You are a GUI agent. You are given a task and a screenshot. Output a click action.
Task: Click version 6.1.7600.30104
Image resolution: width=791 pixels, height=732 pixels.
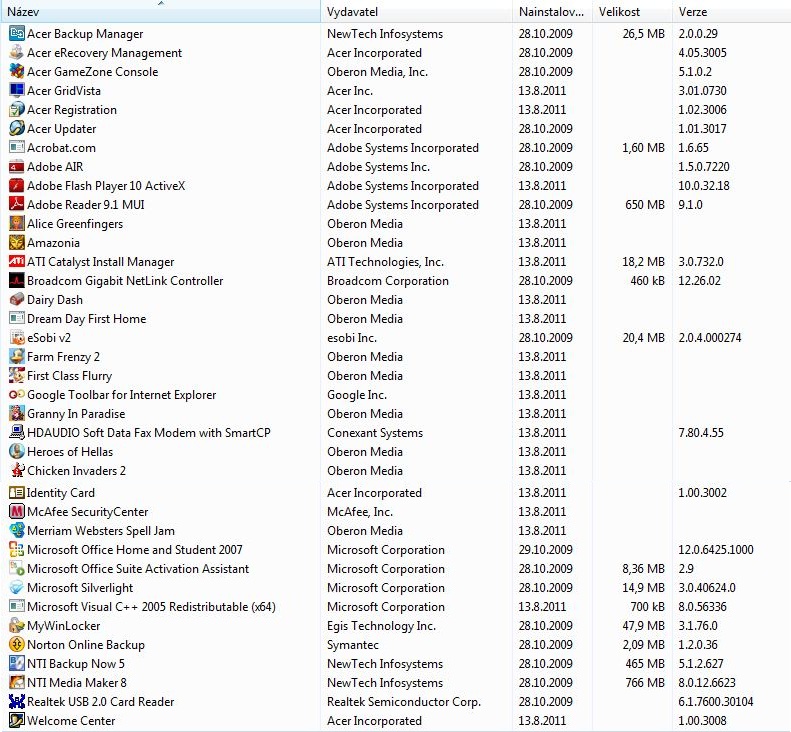[x=715, y=702]
